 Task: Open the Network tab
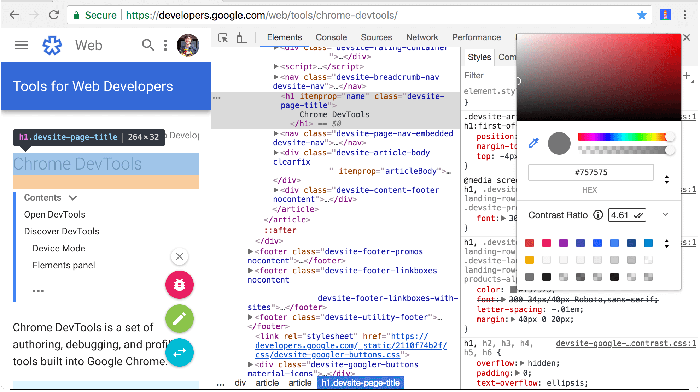422,38
